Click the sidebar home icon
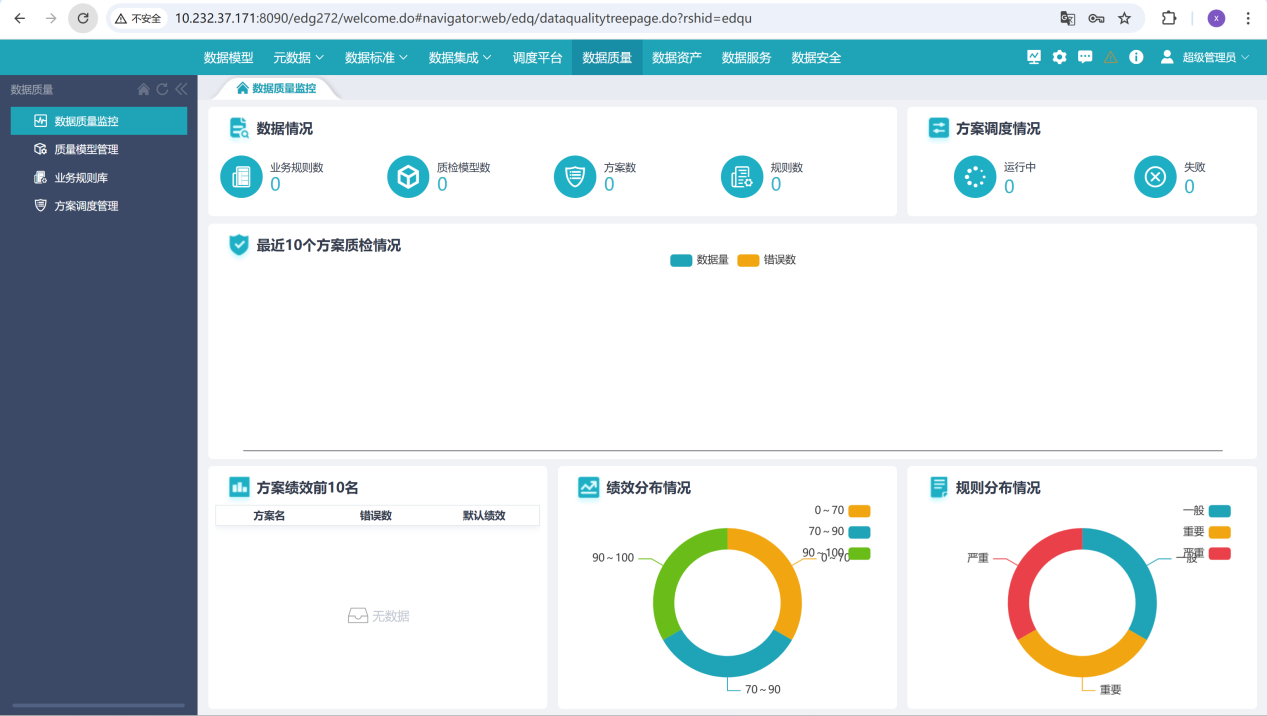This screenshot has width=1267, height=716. (x=144, y=89)
